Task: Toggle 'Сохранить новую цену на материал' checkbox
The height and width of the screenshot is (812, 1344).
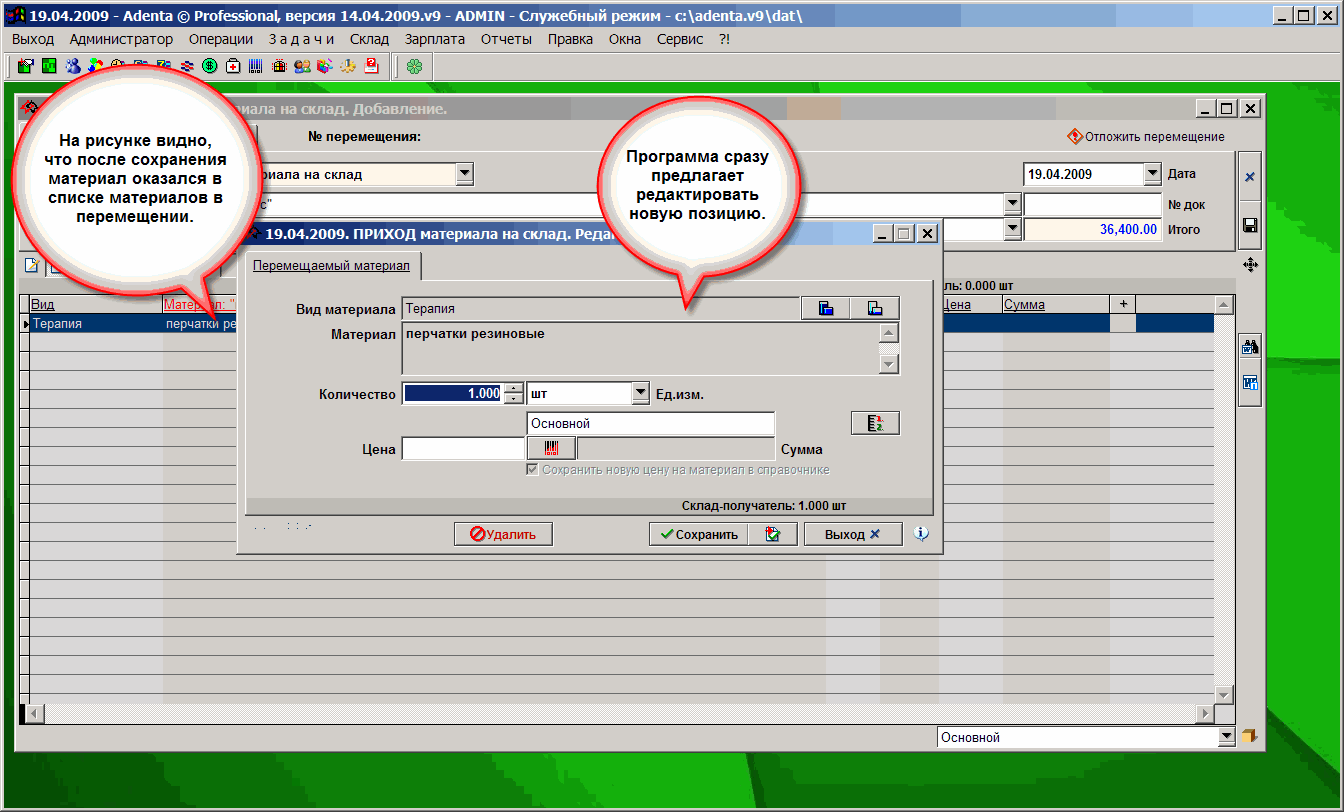Action: [533, 470]
